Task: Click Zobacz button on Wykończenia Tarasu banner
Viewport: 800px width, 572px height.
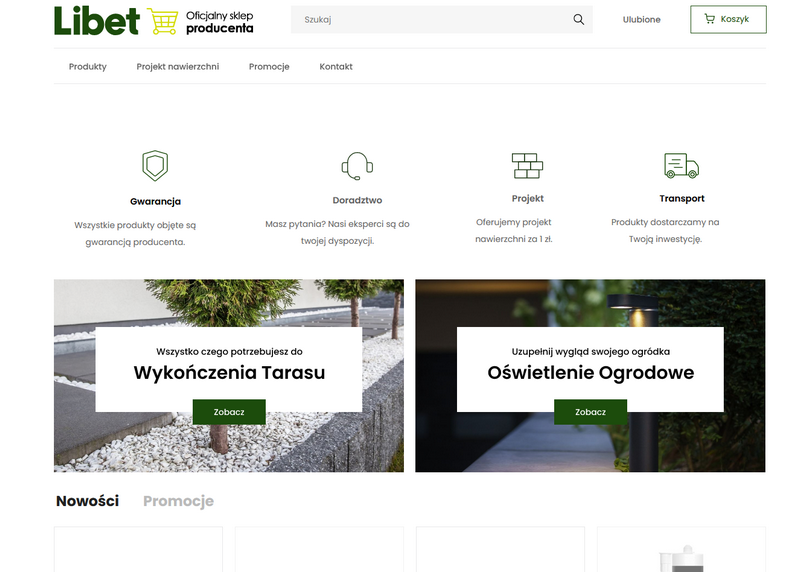Action: pos(229,412)
